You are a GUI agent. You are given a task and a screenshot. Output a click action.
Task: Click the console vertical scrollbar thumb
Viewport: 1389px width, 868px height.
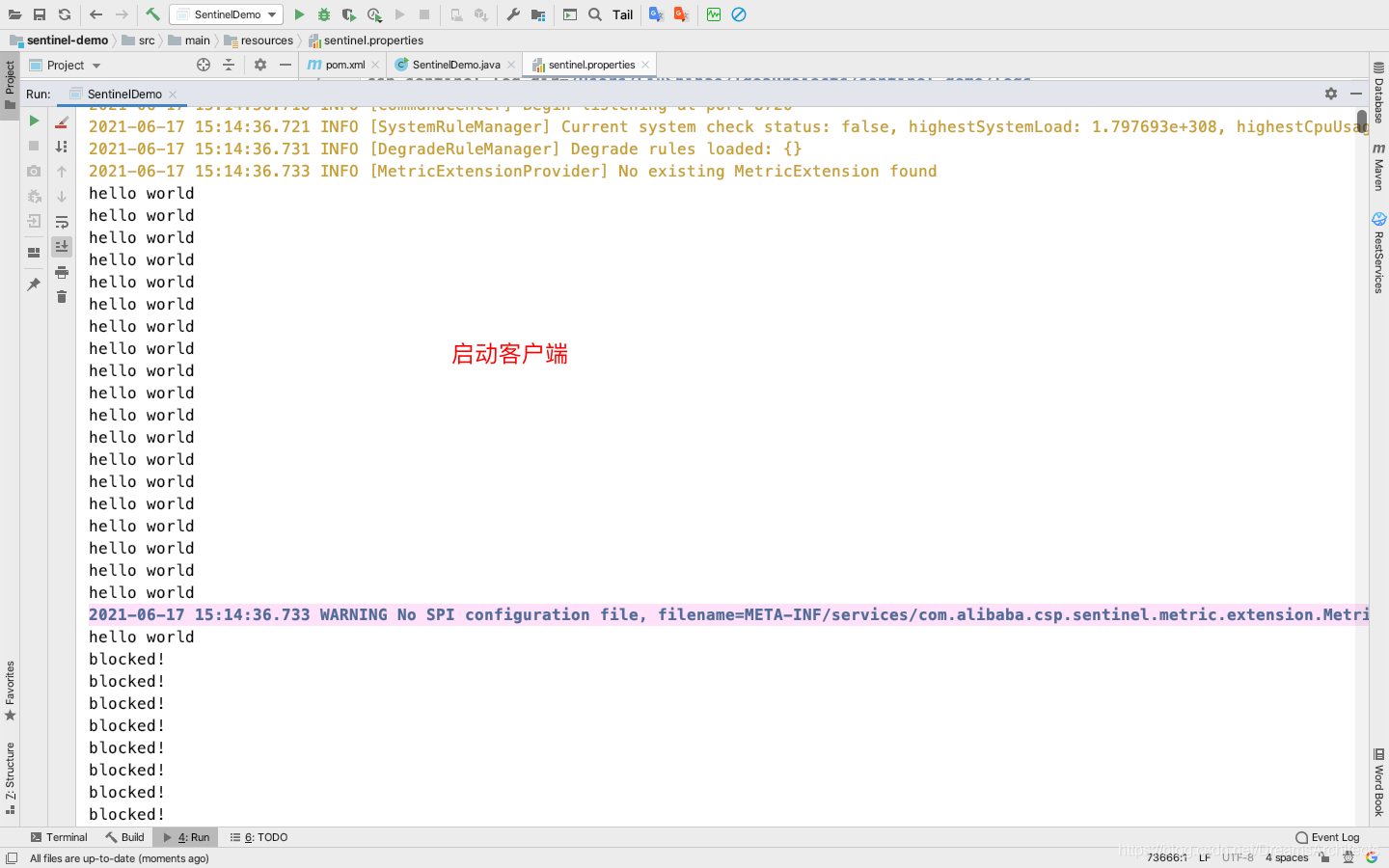coord(1362,121)
